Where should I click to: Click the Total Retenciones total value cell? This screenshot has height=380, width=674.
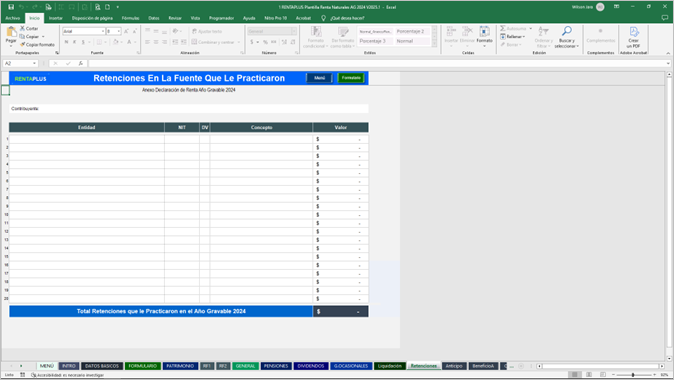[340, 312]
